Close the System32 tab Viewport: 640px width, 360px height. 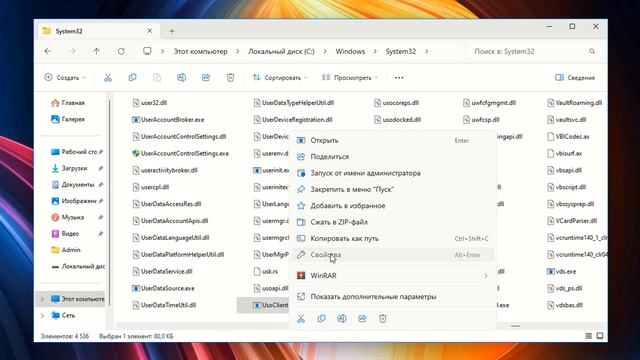click(149, 31)
